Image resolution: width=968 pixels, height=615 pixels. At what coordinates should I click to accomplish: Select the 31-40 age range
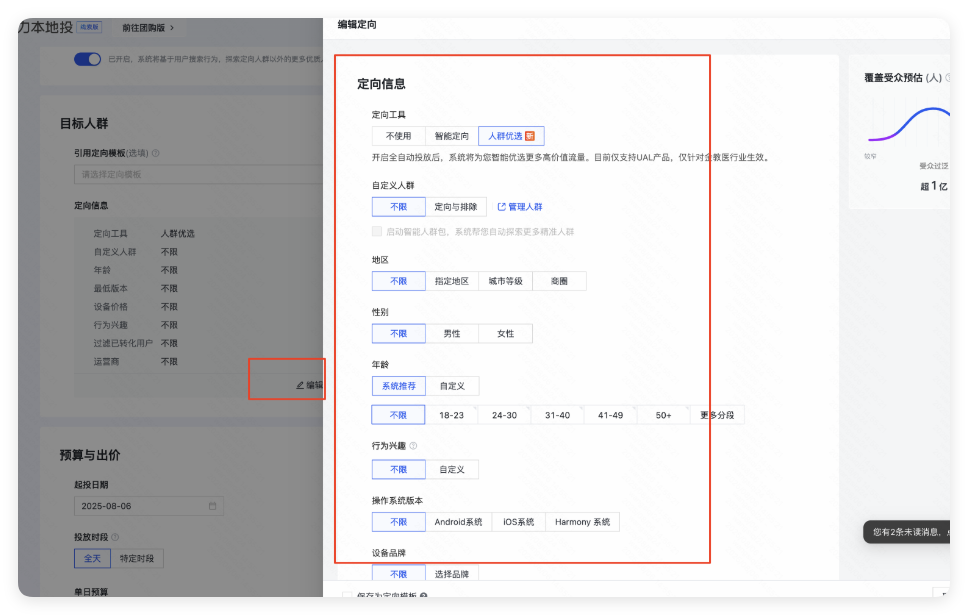[x=557, y=415]
